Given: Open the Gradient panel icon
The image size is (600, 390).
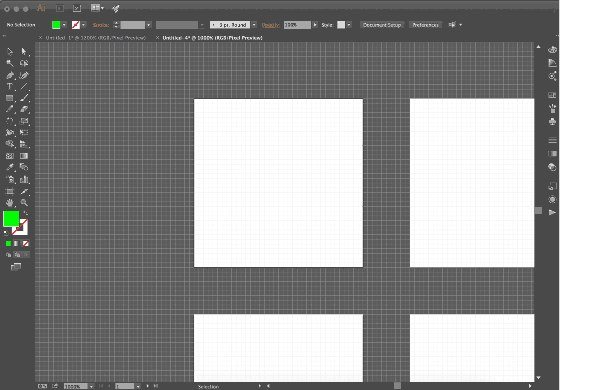Looking at the screenshot, I should click(x=552, y=153).
